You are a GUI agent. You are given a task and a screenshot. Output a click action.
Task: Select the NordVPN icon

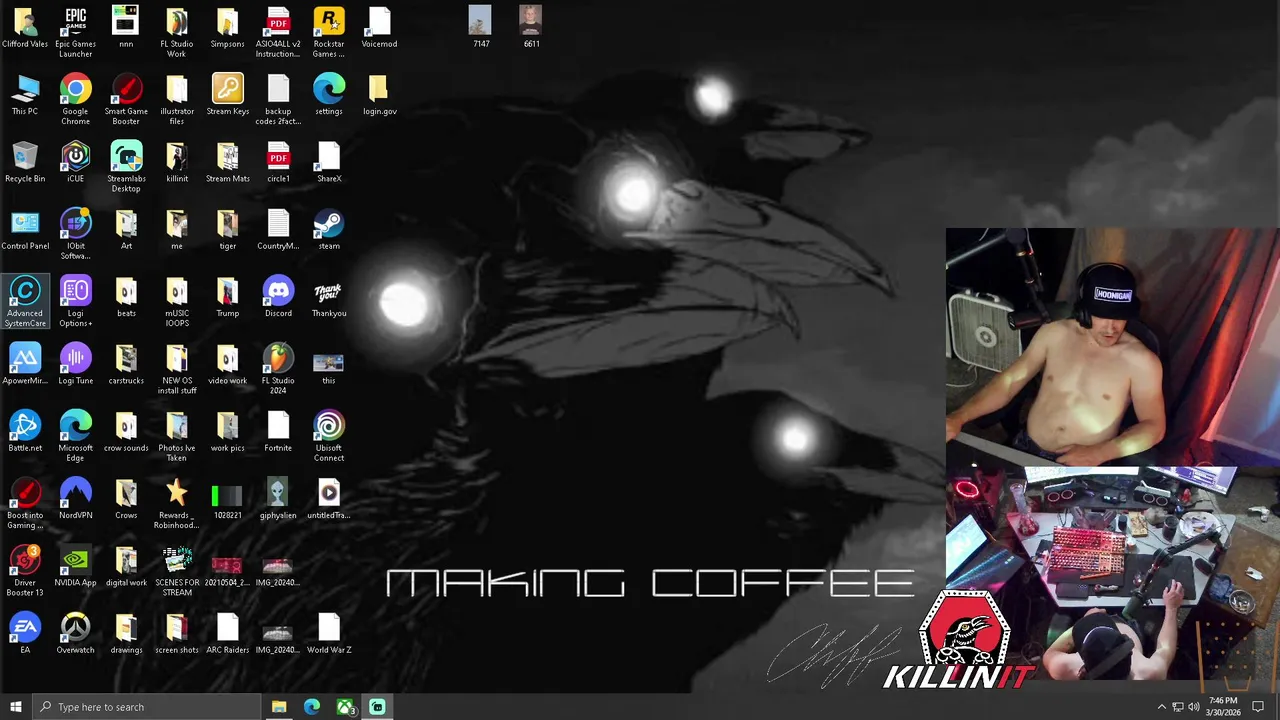(x=75, y=497)
